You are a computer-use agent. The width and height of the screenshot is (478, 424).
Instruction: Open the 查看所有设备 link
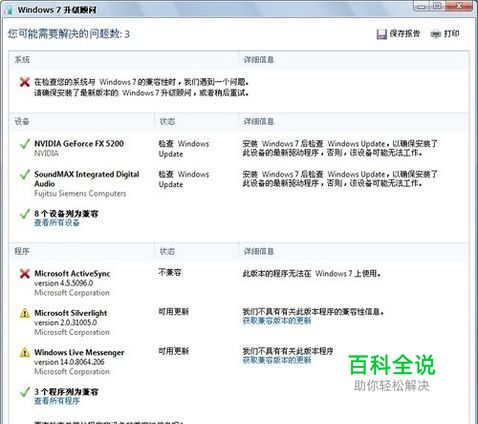click(57, 223)
